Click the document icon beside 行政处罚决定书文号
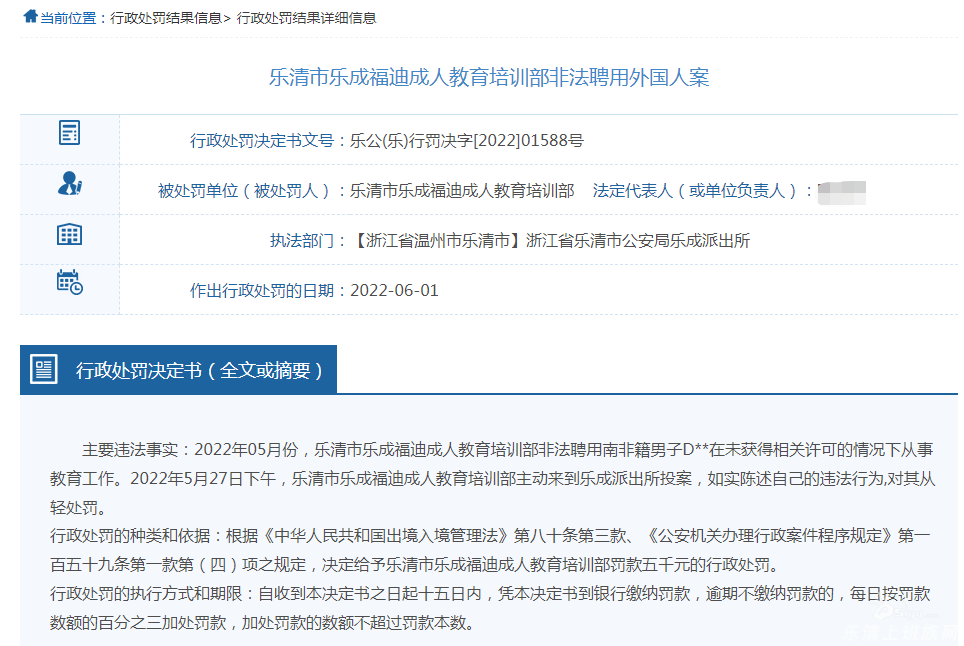The image size is (964, 646). click(x=69, y=132)
